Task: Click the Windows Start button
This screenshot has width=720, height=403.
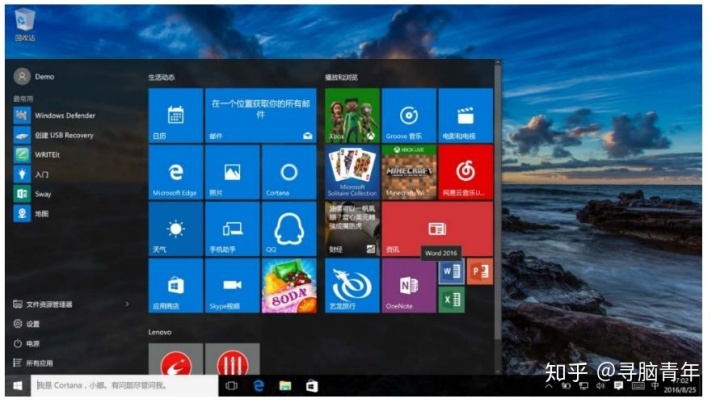Action: pos(17,386)
